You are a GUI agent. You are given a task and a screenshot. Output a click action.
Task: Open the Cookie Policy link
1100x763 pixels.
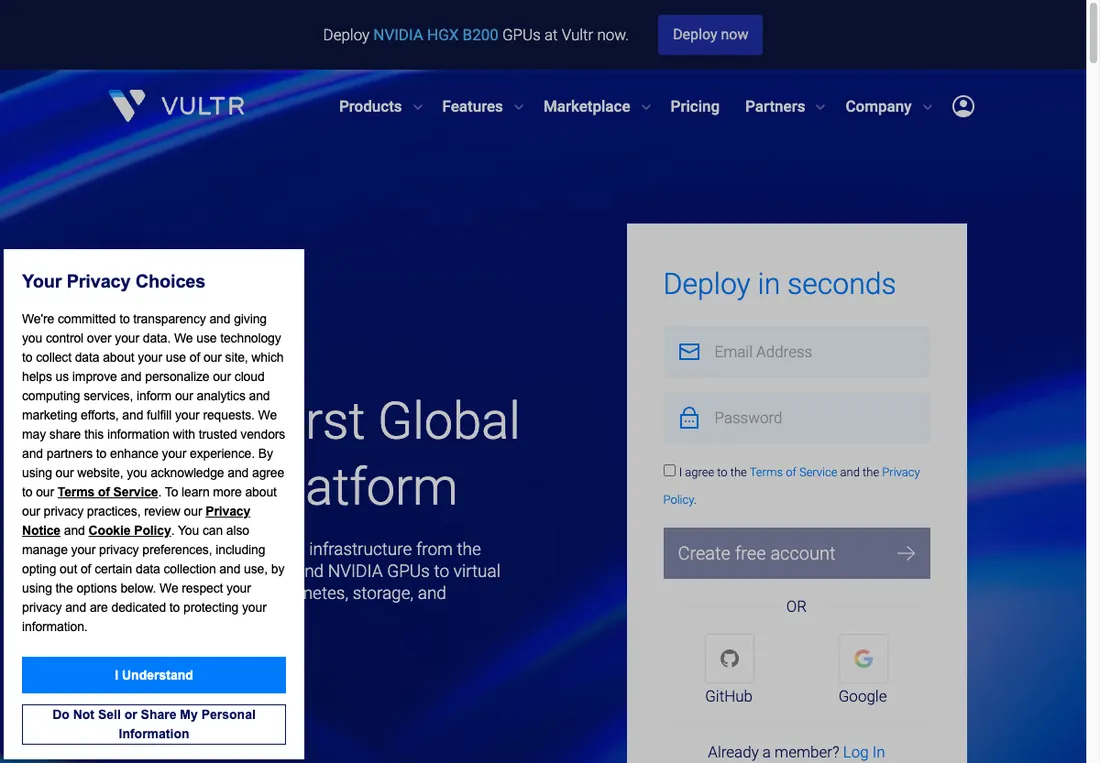tap(129, 530)
